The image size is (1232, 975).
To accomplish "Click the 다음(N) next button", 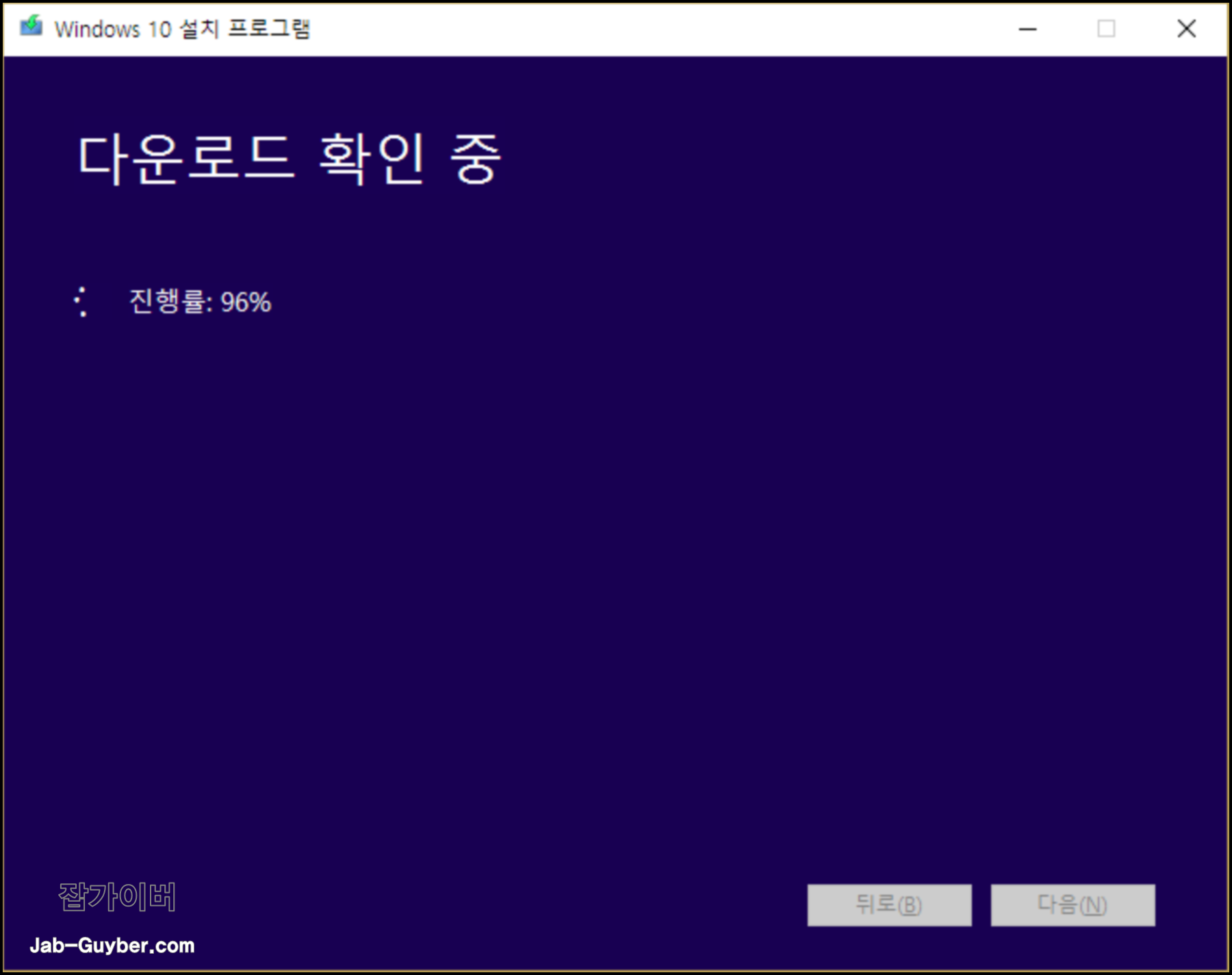I will coord(1073,905).
